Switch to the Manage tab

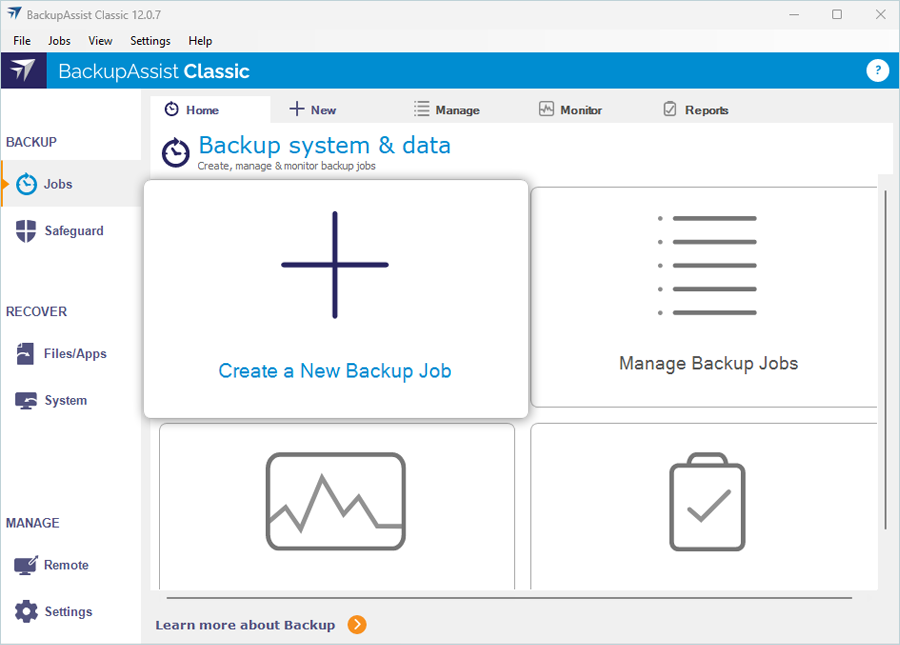pyautogui.click(x=447, y=110)
